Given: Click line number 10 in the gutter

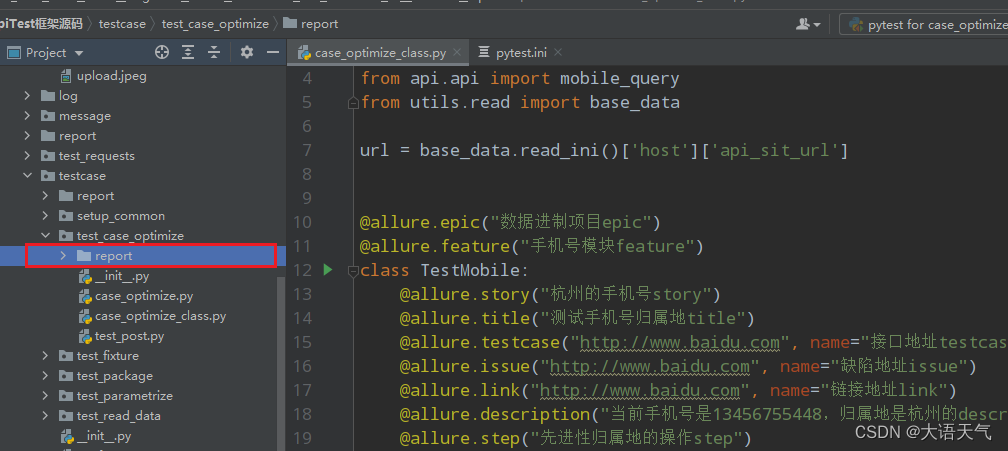Looking at the screenshot, I should tap(302, 222).
